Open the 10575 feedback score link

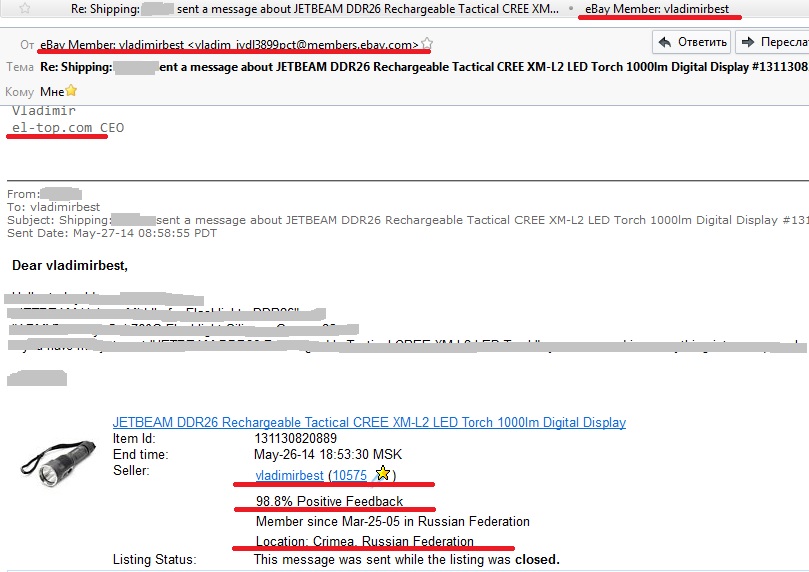350,475
